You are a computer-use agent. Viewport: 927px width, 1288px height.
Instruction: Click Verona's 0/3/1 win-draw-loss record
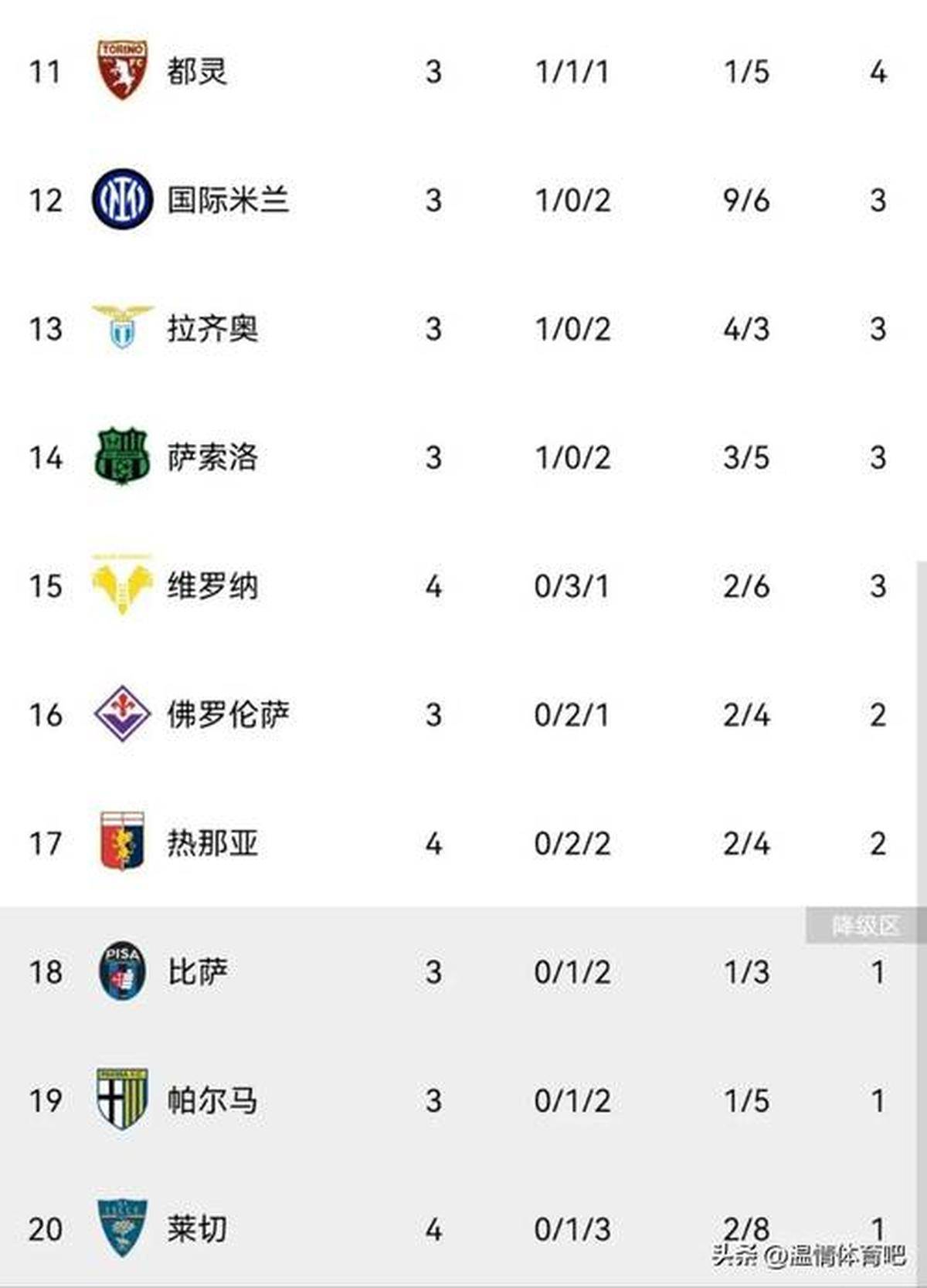[572, 586]
